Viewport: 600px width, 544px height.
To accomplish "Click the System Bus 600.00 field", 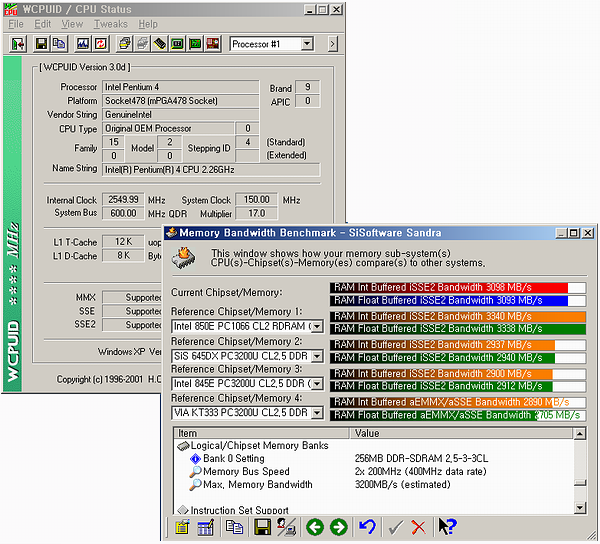I will [123, 213].
